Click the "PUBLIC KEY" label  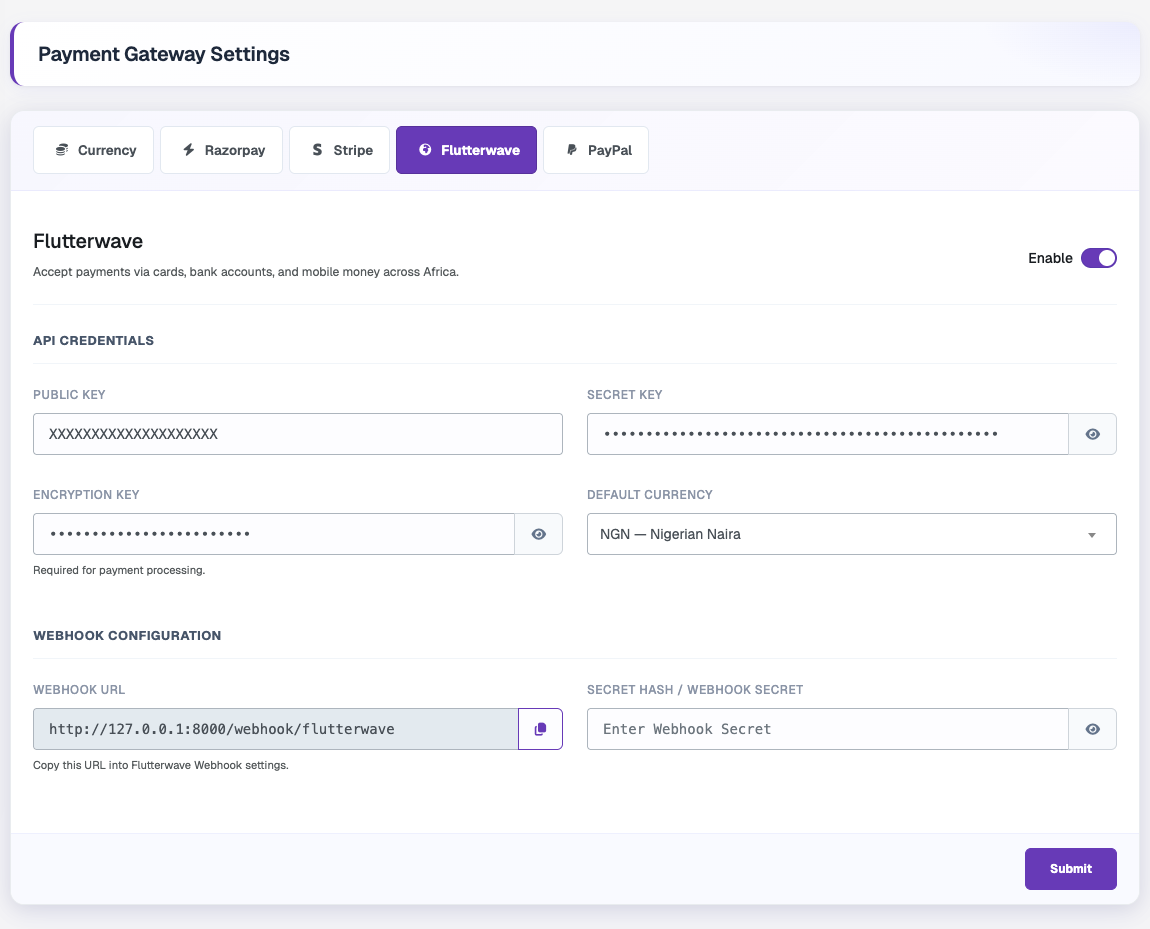pyautogui.click(x=69, y=394)
